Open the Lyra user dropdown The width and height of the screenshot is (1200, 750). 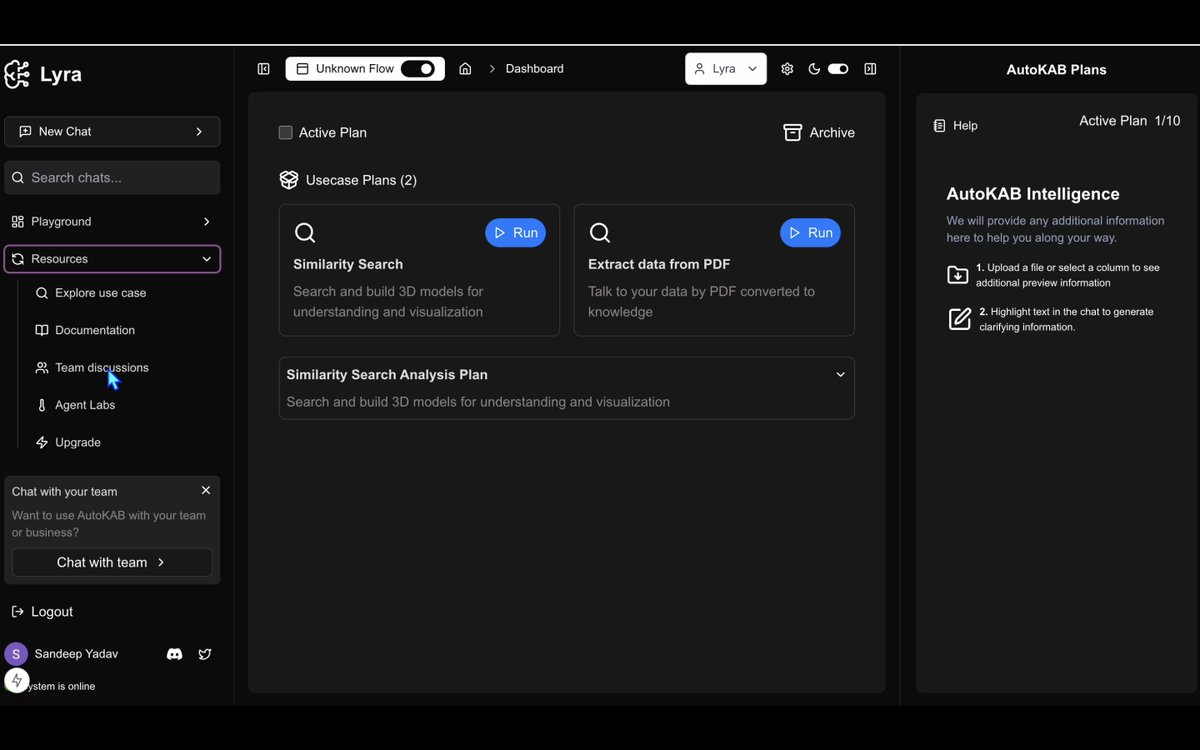[x=726, y=69]
